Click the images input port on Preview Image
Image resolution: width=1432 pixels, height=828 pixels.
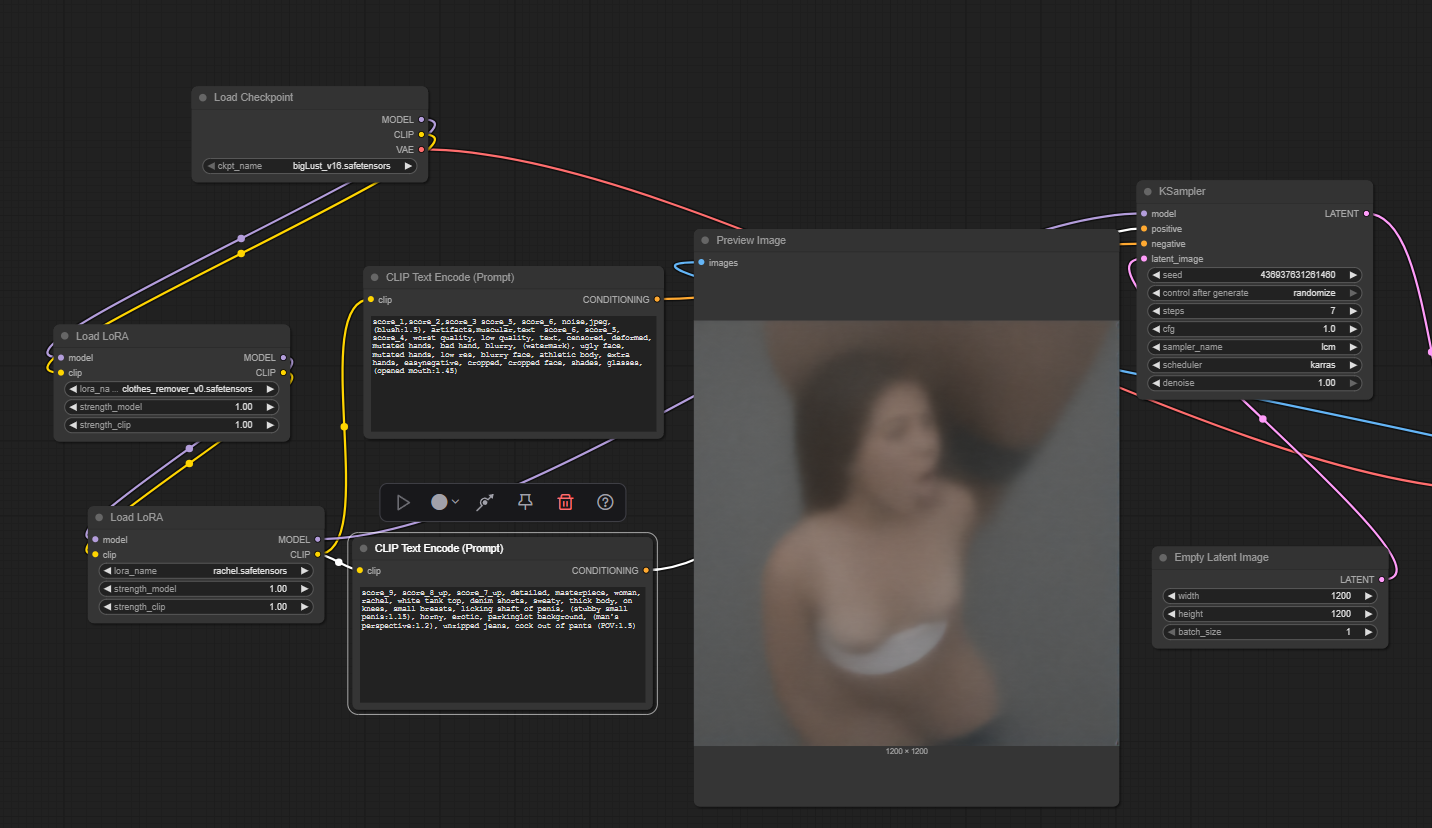tap(701, 263)
